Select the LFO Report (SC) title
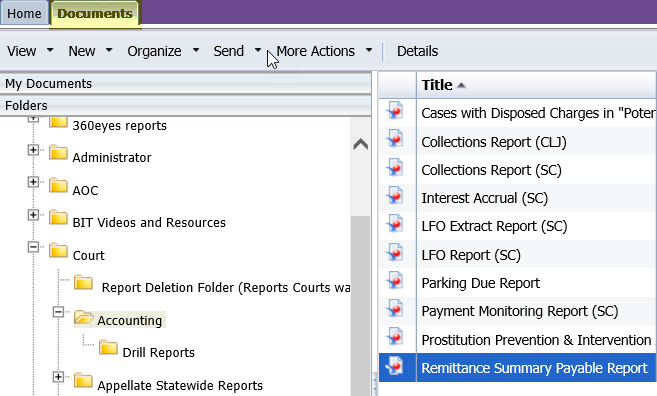The height and width of the screenshot is (396, 657). click(x=471, y=255)
